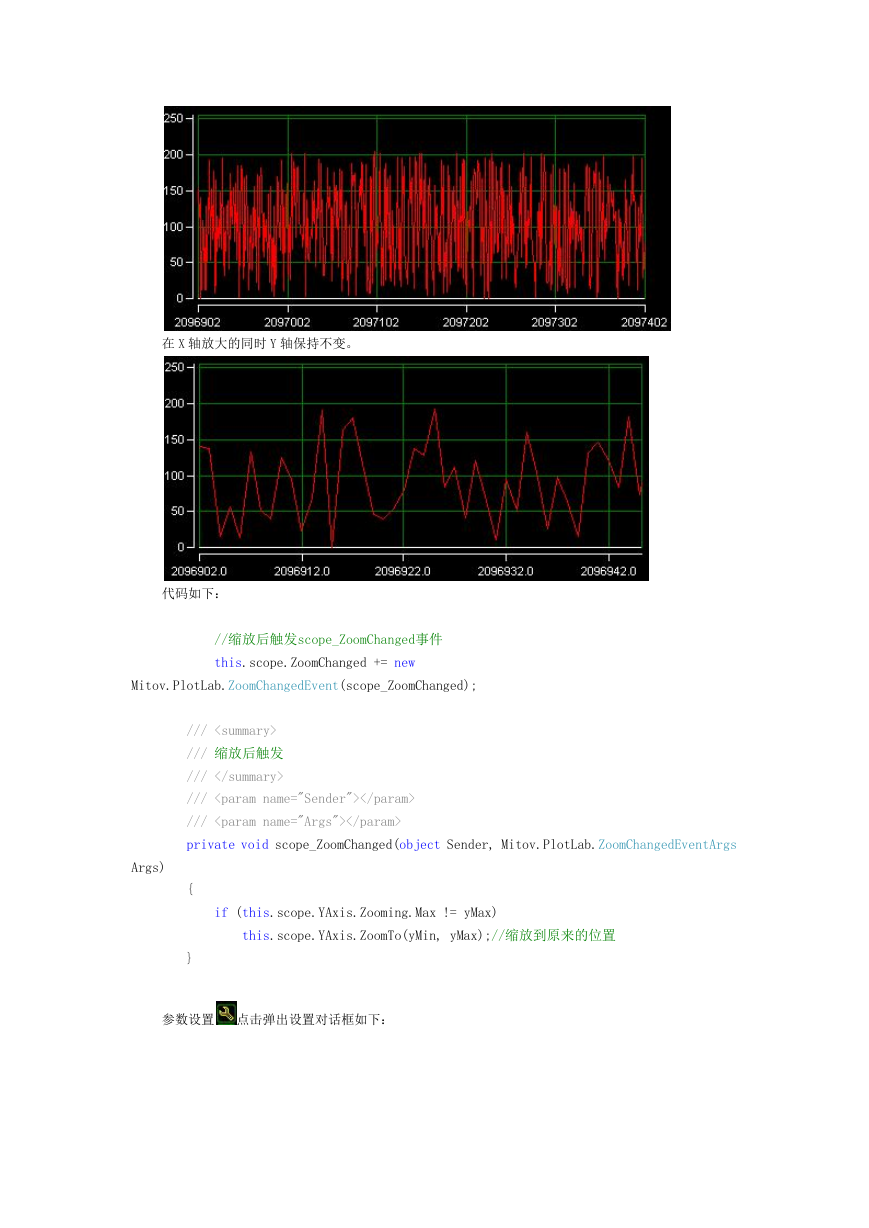869x1228 pixels.
Task: Click the param name="Sender" line
Action: (300, 799)
